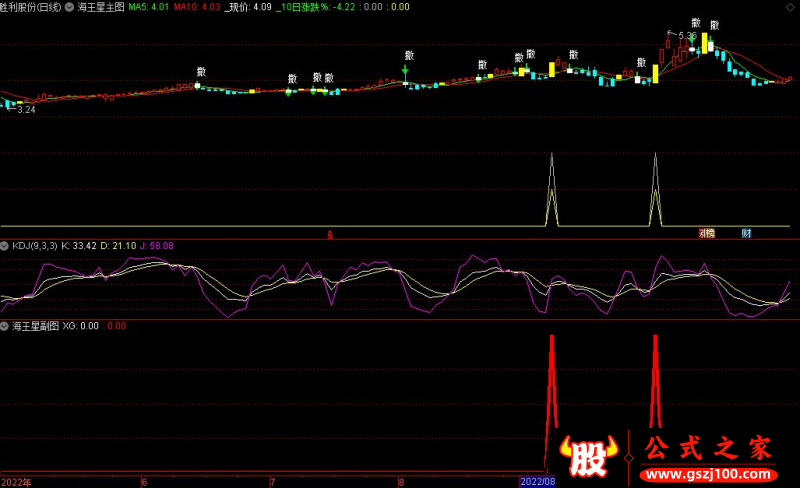
Task: Click the red information marker below main chart
Action: click(331, 234)
